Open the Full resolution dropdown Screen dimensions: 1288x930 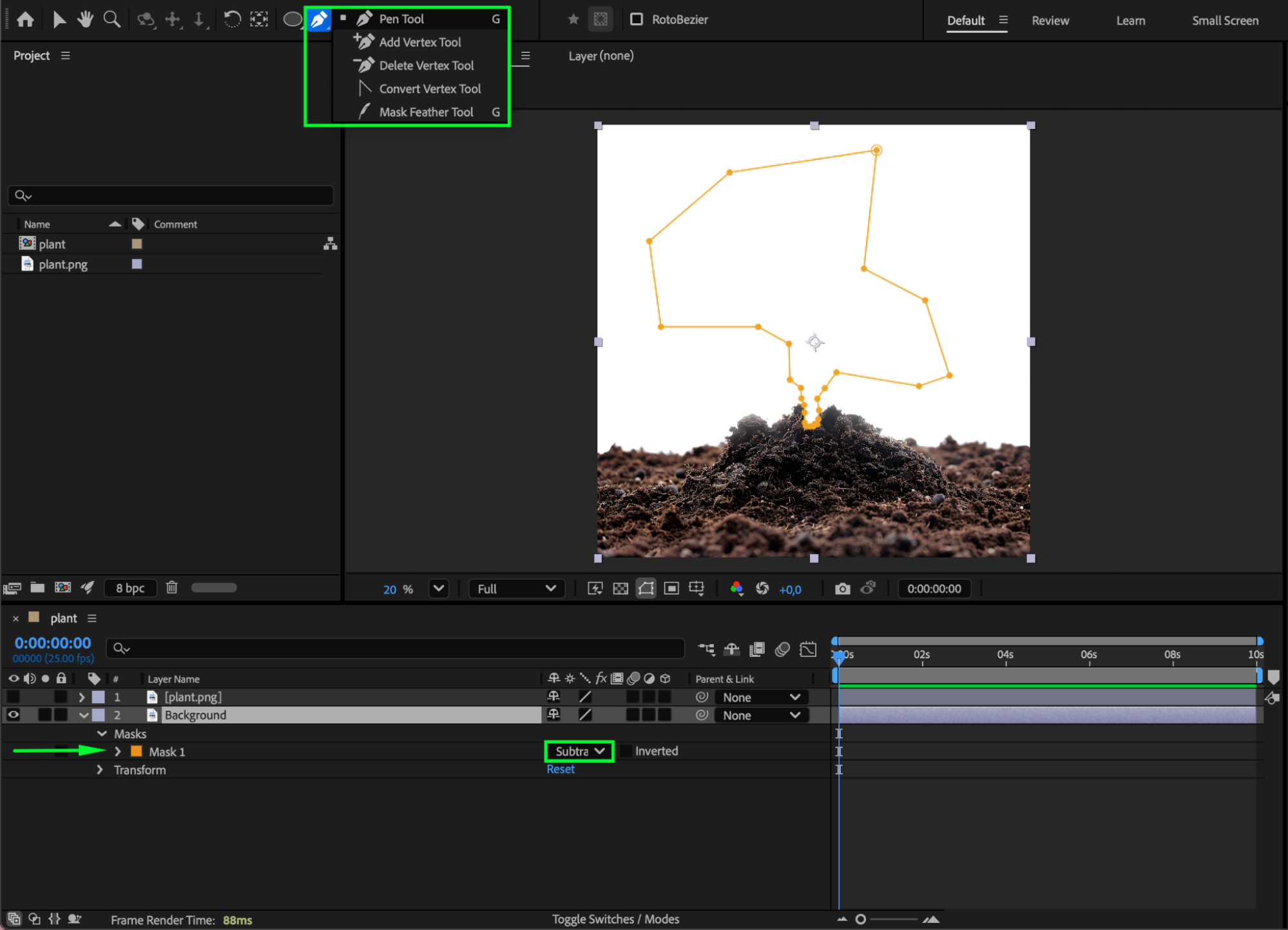517,588
